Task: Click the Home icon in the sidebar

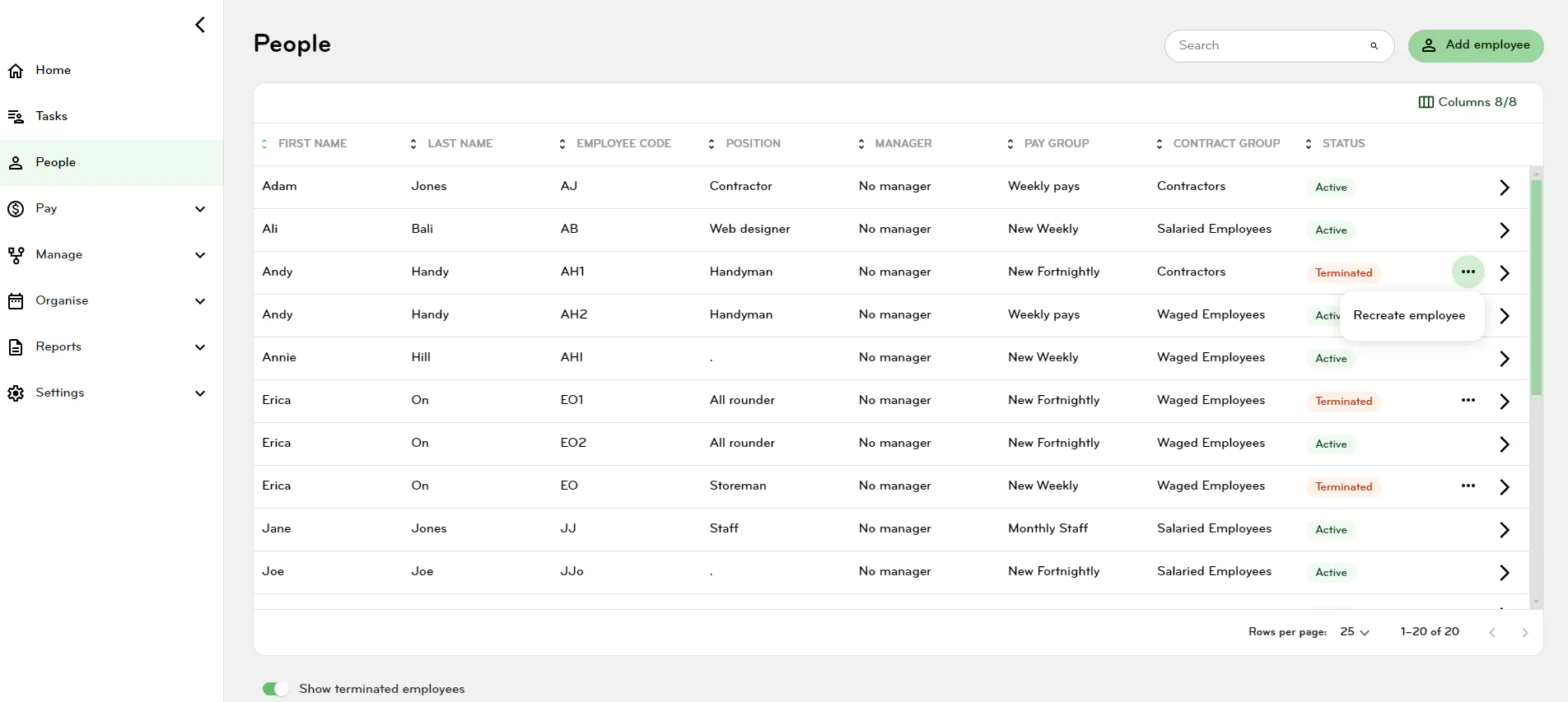Action: tap(16, 71)
